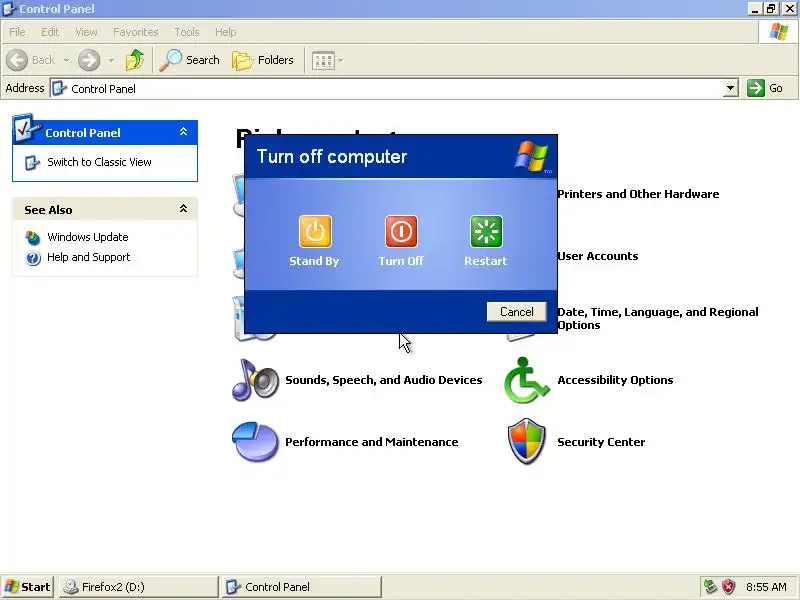Open the User Accounts category
The height and width of the screenshot is (600, 800).
point(598,256)
